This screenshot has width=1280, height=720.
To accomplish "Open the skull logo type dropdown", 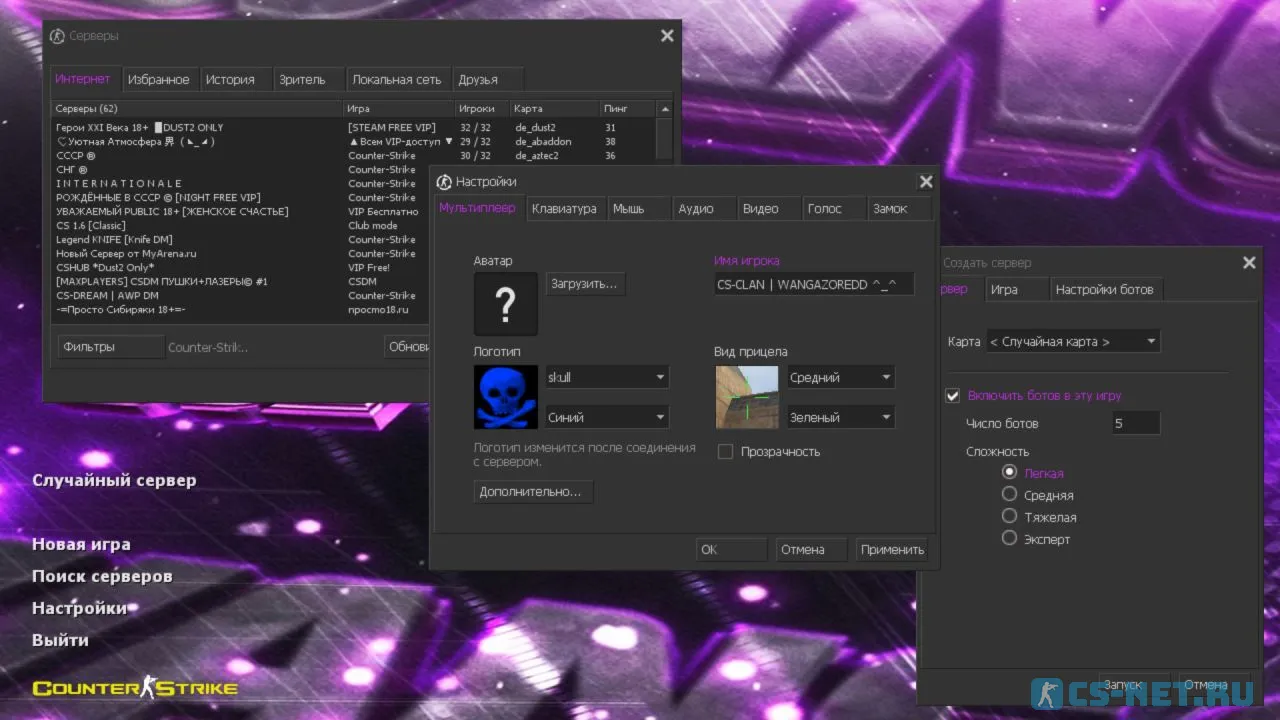I will [606, 378].
